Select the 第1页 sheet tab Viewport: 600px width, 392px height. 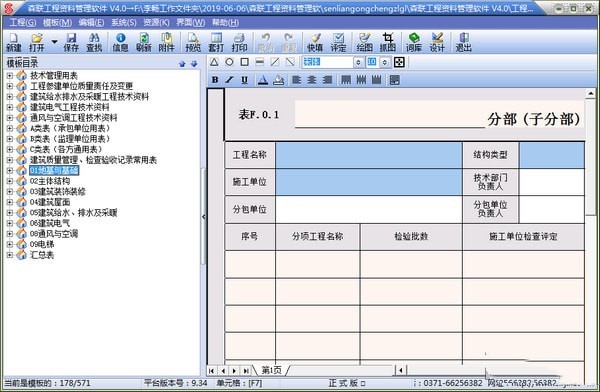(271, 370)
